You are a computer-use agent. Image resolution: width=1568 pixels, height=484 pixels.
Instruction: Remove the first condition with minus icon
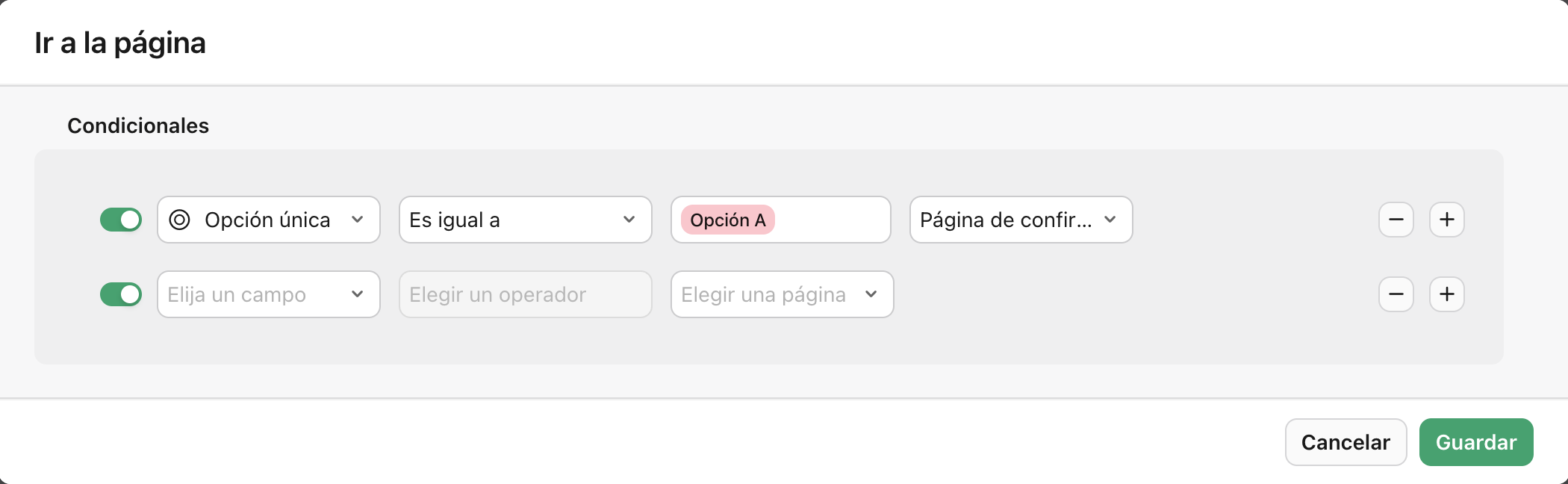pos(1396,220)
